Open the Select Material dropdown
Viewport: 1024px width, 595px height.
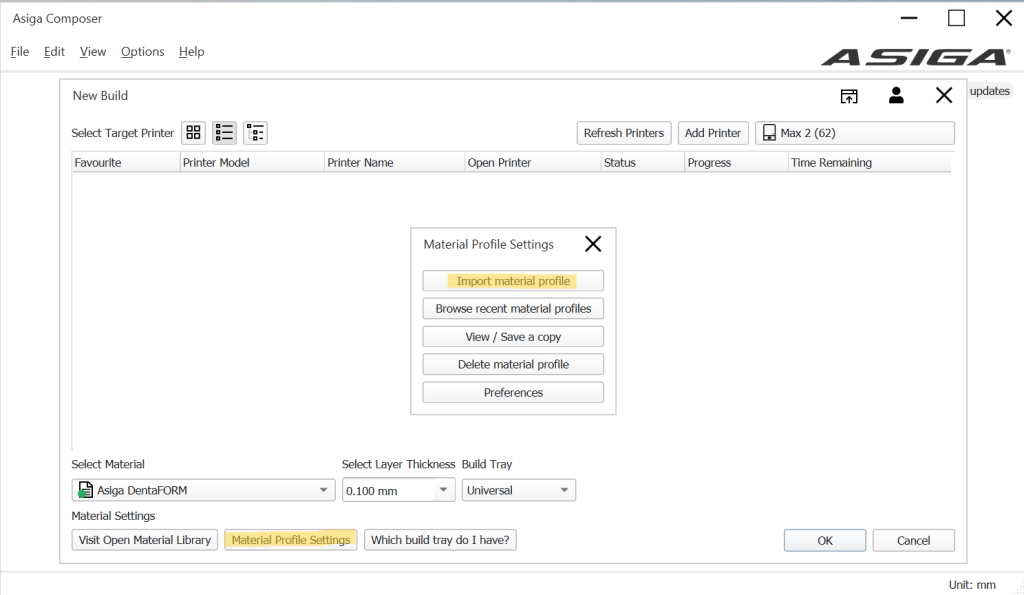[x=203, y=490]
